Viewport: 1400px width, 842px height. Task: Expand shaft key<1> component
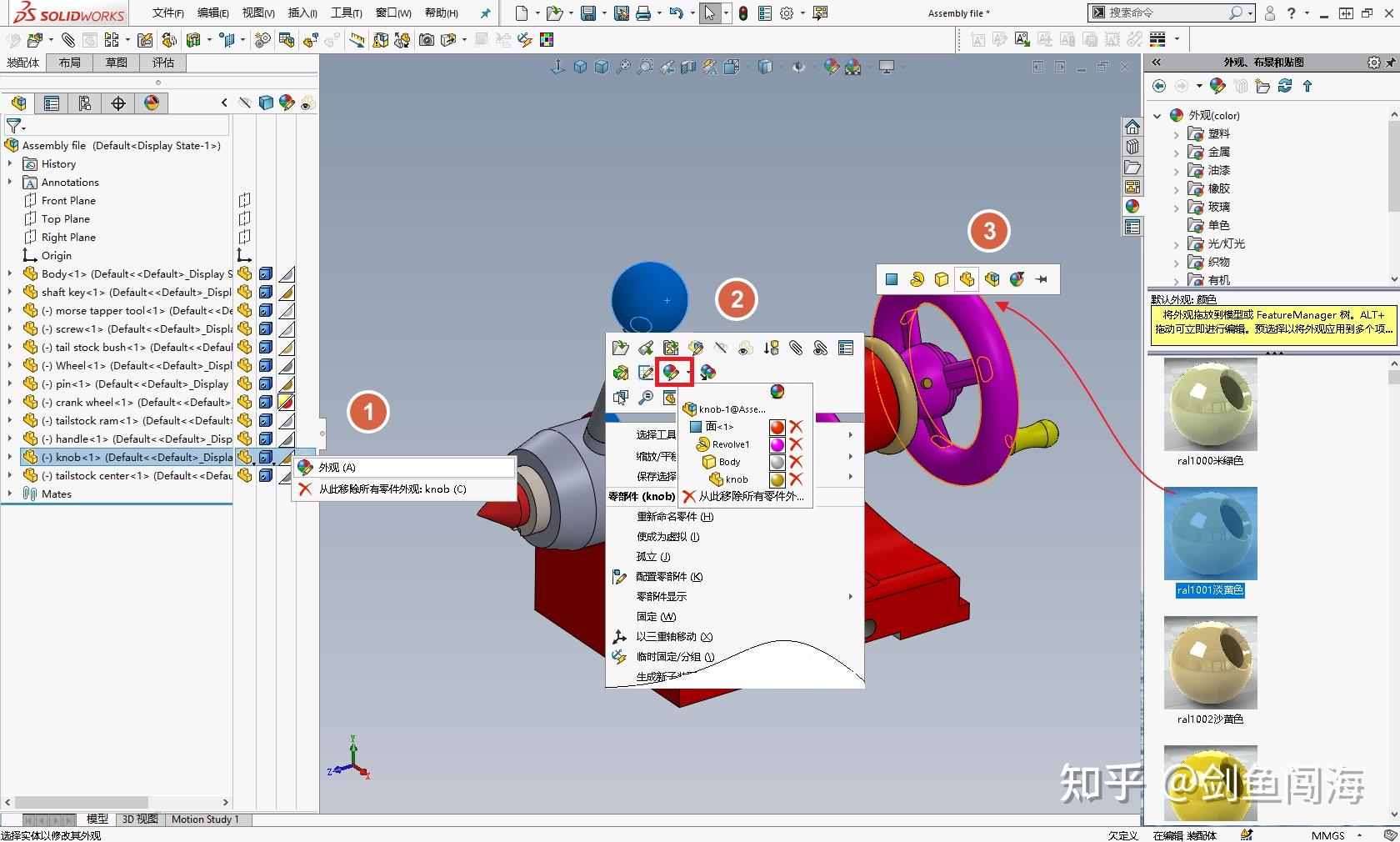coord(10,293)
